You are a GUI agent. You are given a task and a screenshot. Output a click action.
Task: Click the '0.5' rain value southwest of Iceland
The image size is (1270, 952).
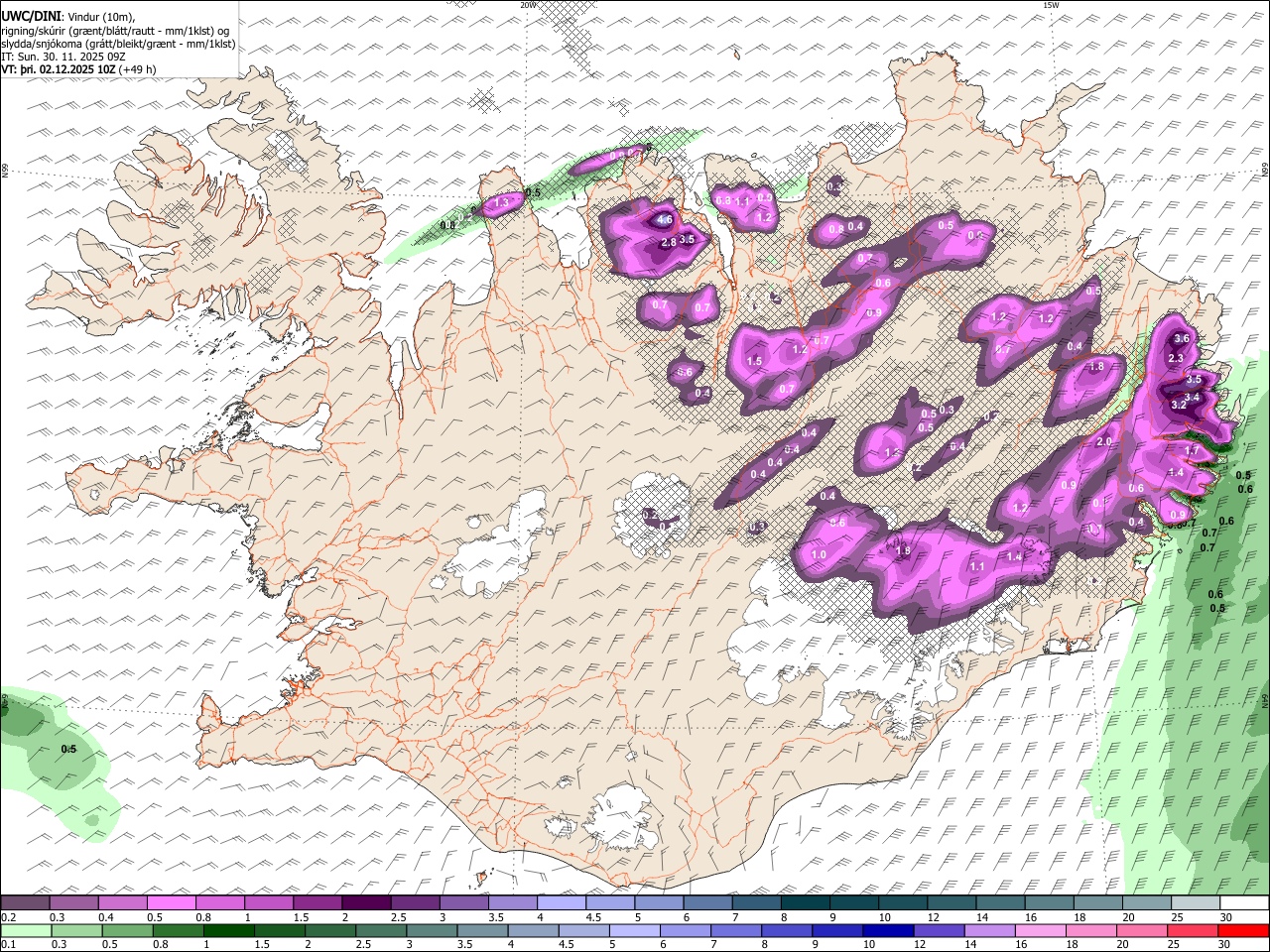click(x=68, y=749)
